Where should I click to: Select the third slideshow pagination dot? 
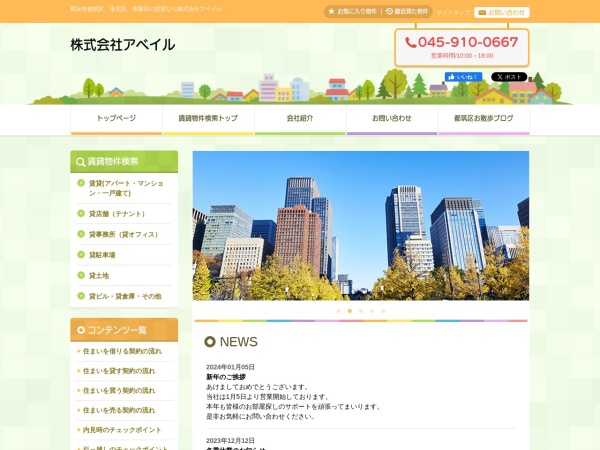pyautogui.click(x=361, y=311)
